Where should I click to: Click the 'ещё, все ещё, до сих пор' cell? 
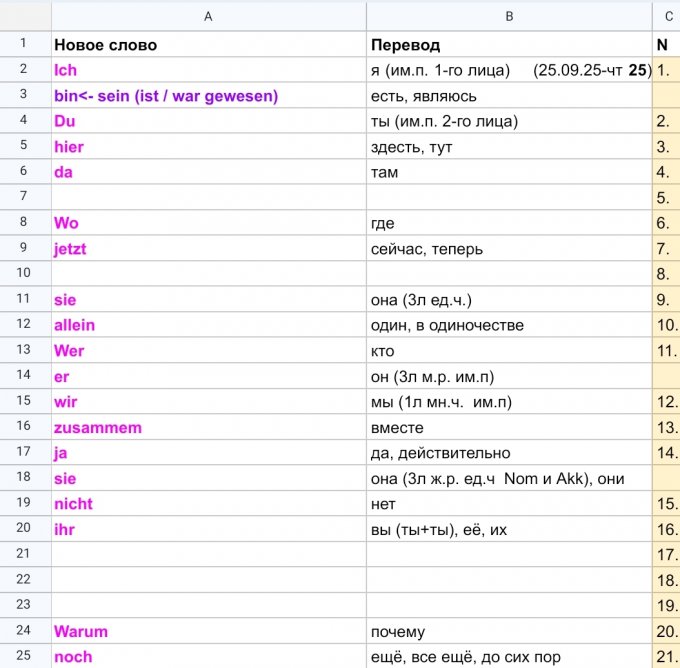509,657
